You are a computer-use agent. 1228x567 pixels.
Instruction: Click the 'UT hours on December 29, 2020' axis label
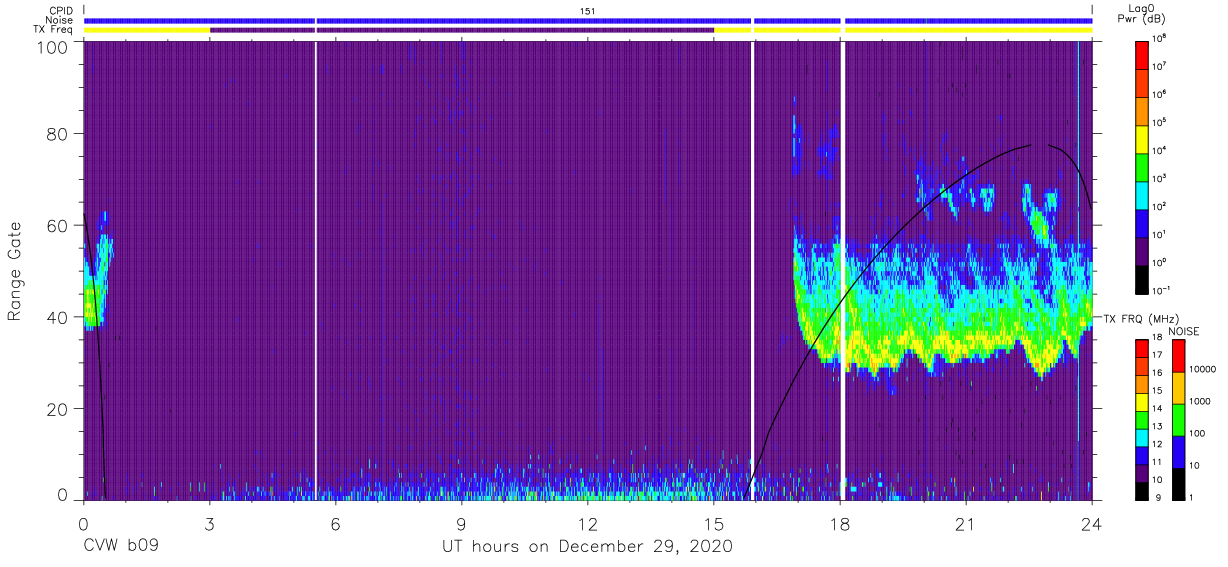coord(587,547)
